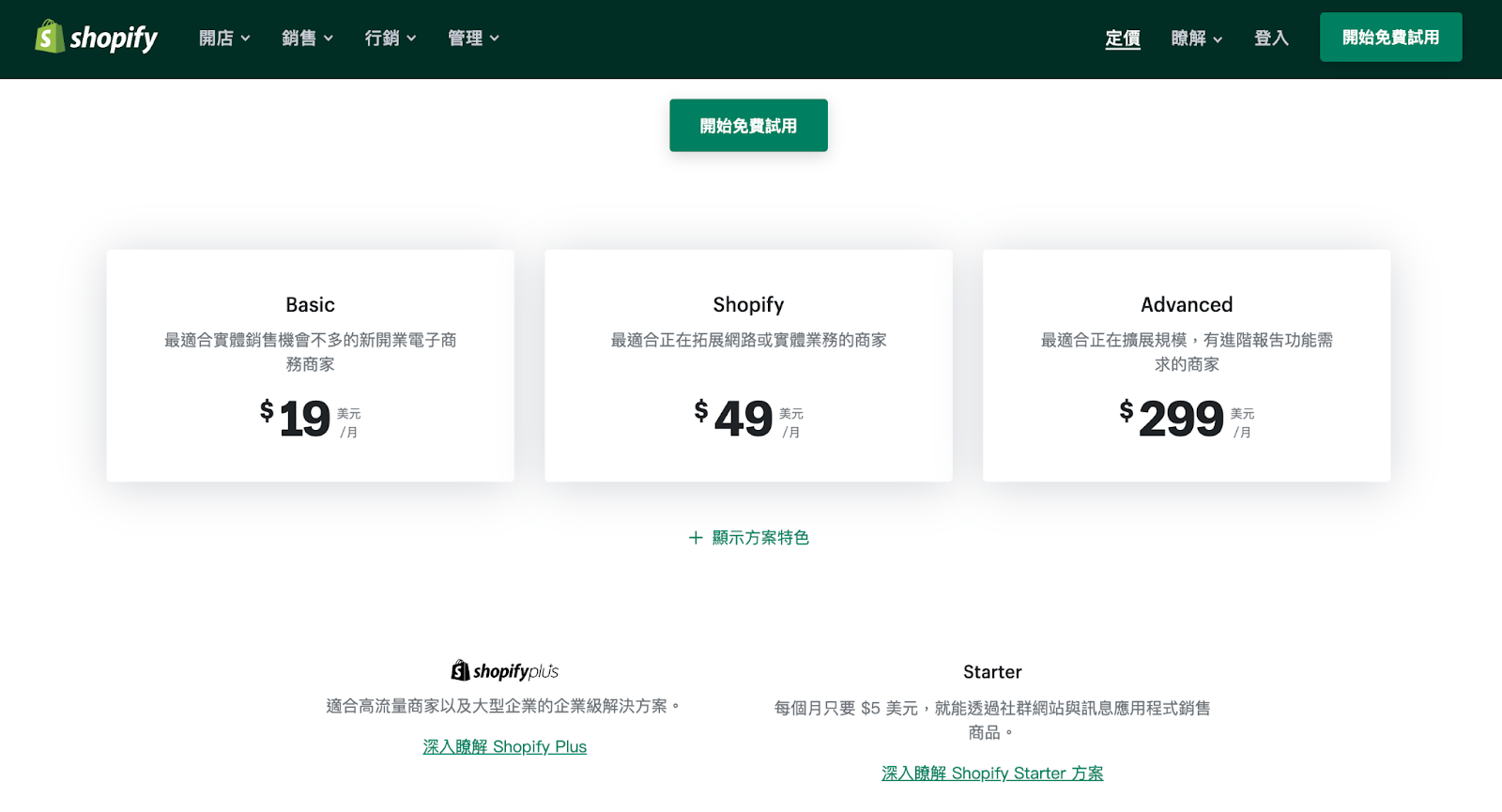The width and height of the screenshot is (1502, 812).
Task: Click the Shopify Plus logo
Action: tap(505, 670)
